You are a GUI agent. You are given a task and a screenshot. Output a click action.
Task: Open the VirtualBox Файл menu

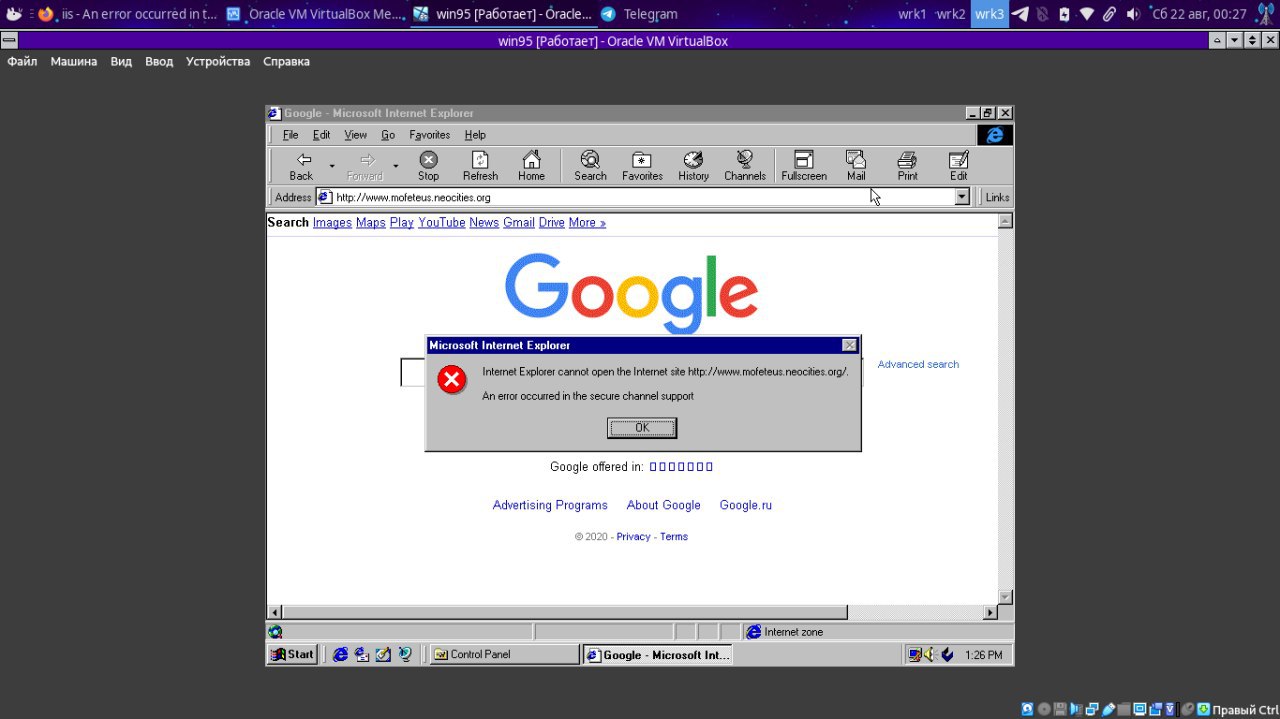tap(22, 61)
